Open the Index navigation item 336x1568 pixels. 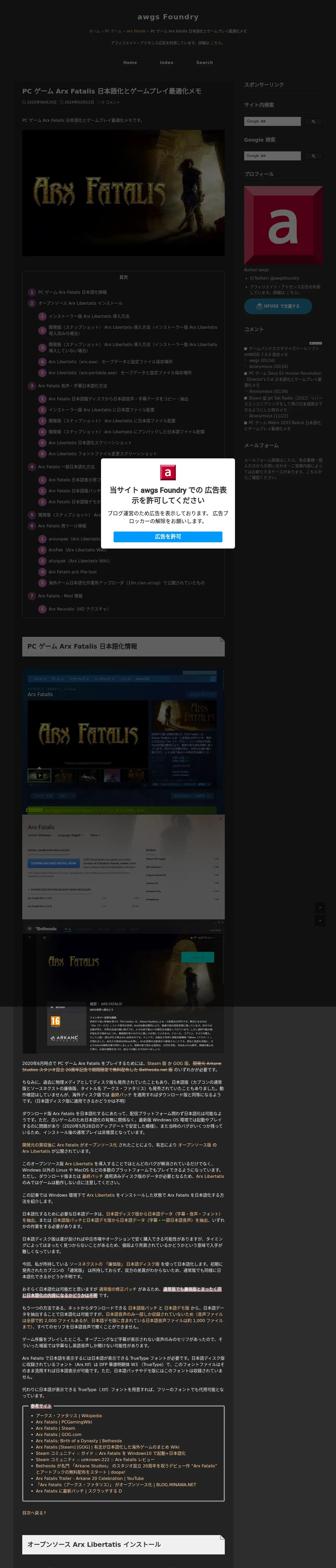point(166,63)
